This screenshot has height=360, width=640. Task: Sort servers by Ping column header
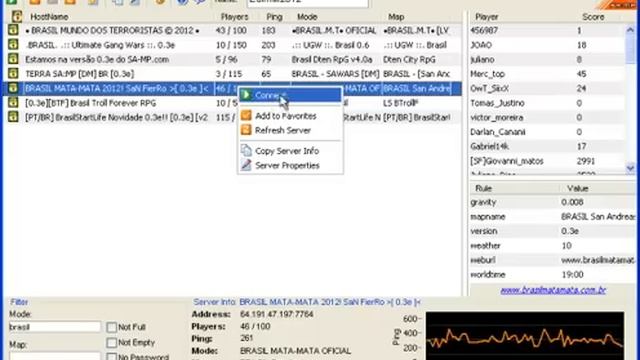click(x=274, y=17)
